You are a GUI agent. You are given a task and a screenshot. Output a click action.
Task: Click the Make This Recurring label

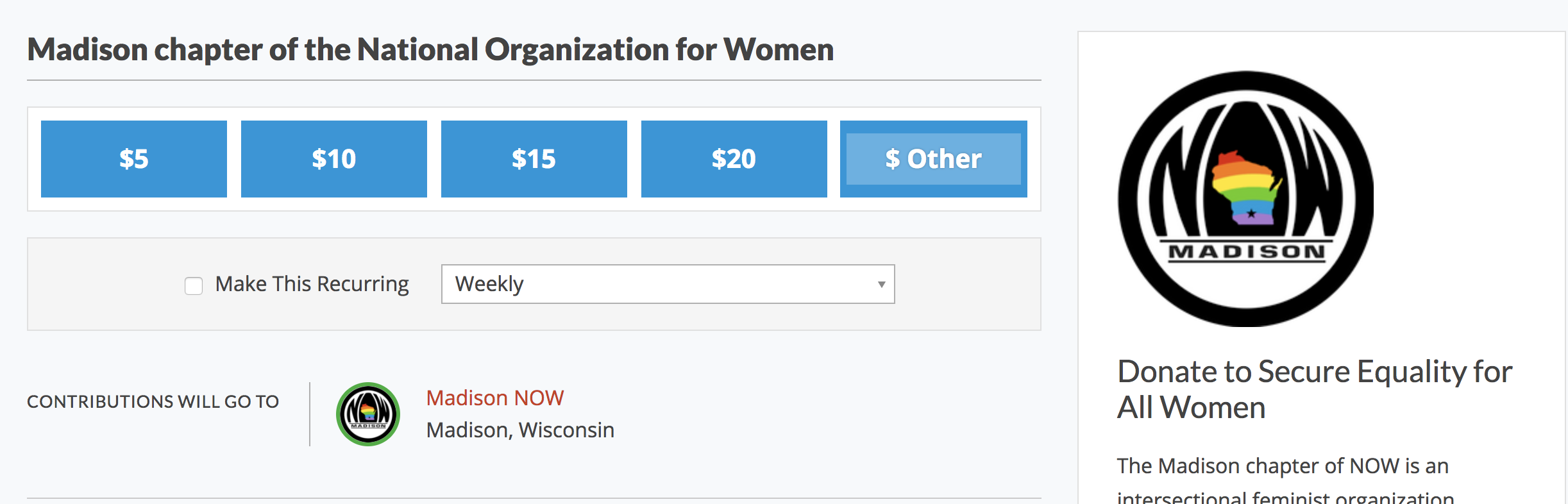coord(312,284)
